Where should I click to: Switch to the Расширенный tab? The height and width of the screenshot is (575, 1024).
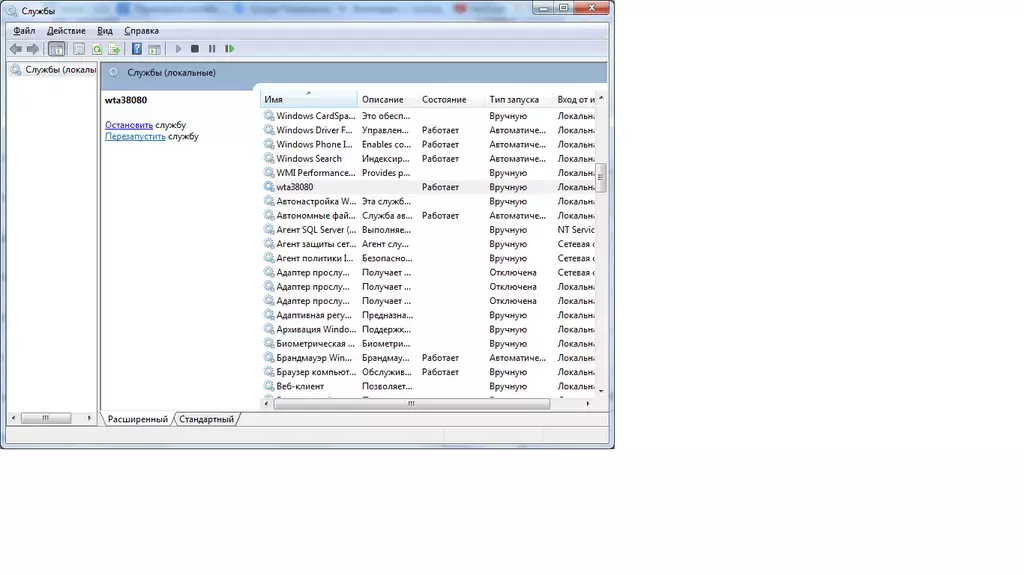click(138, 419)
